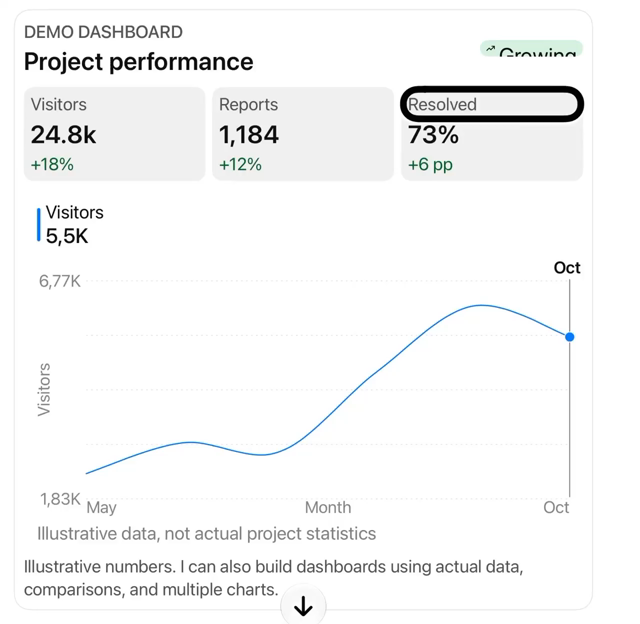Click the scroll-down arrow button
This screenshot has height=624, width=640.
(x=303, y=606)
